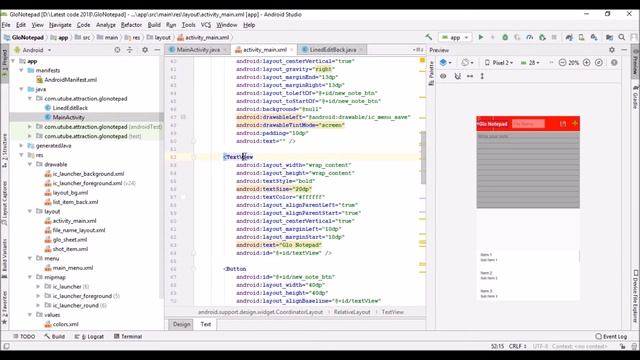
Task: Open the SDK Manager icon
Action: pos(594,37)
